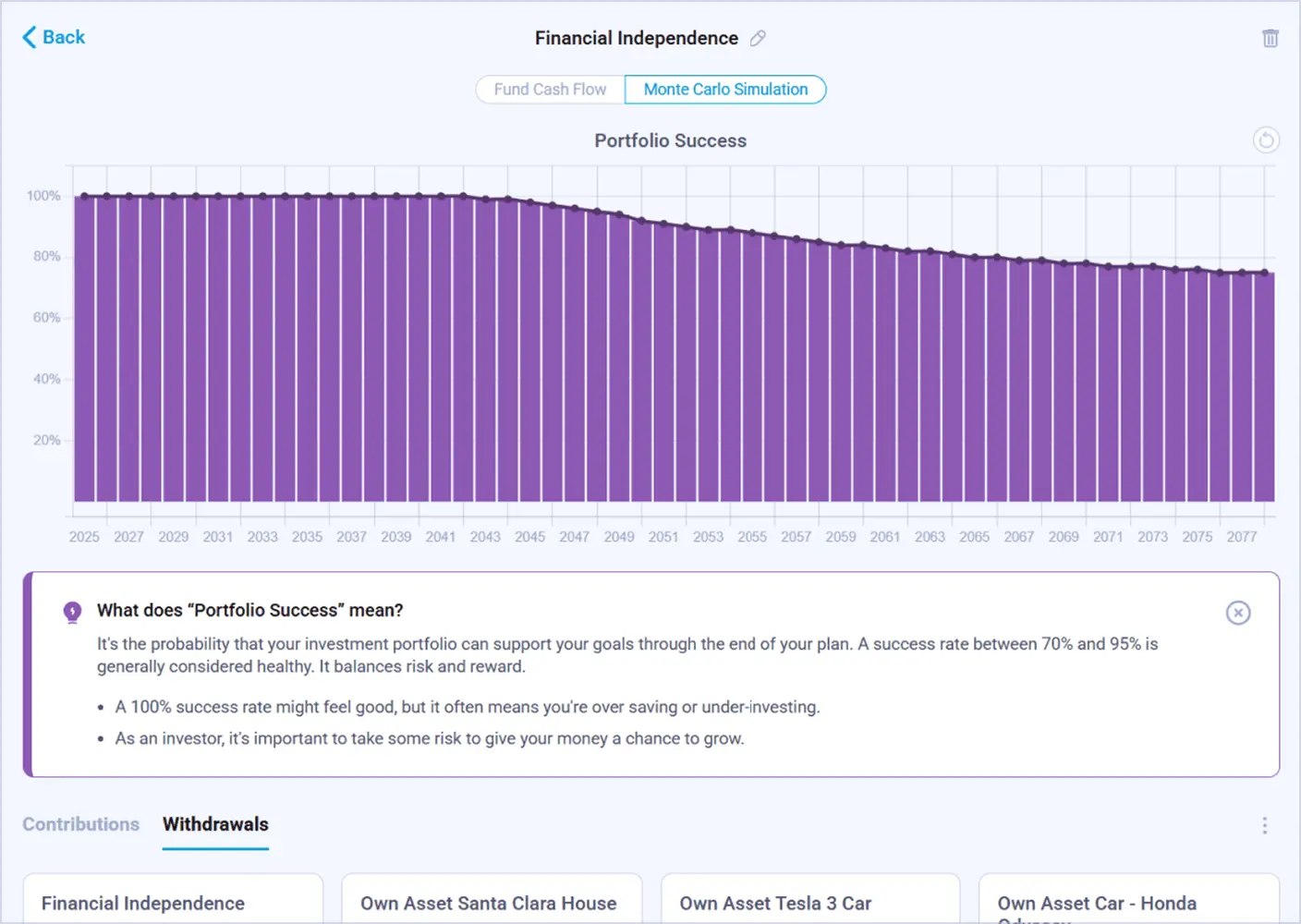Switch to Fund Cash Flow view

[551, 90]
